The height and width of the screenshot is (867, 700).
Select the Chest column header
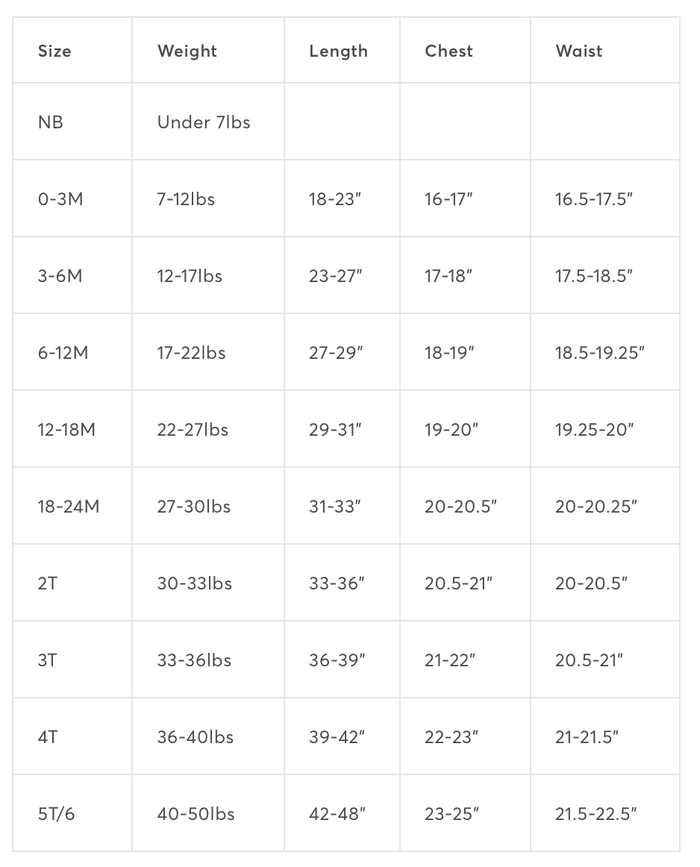point(466,50)
